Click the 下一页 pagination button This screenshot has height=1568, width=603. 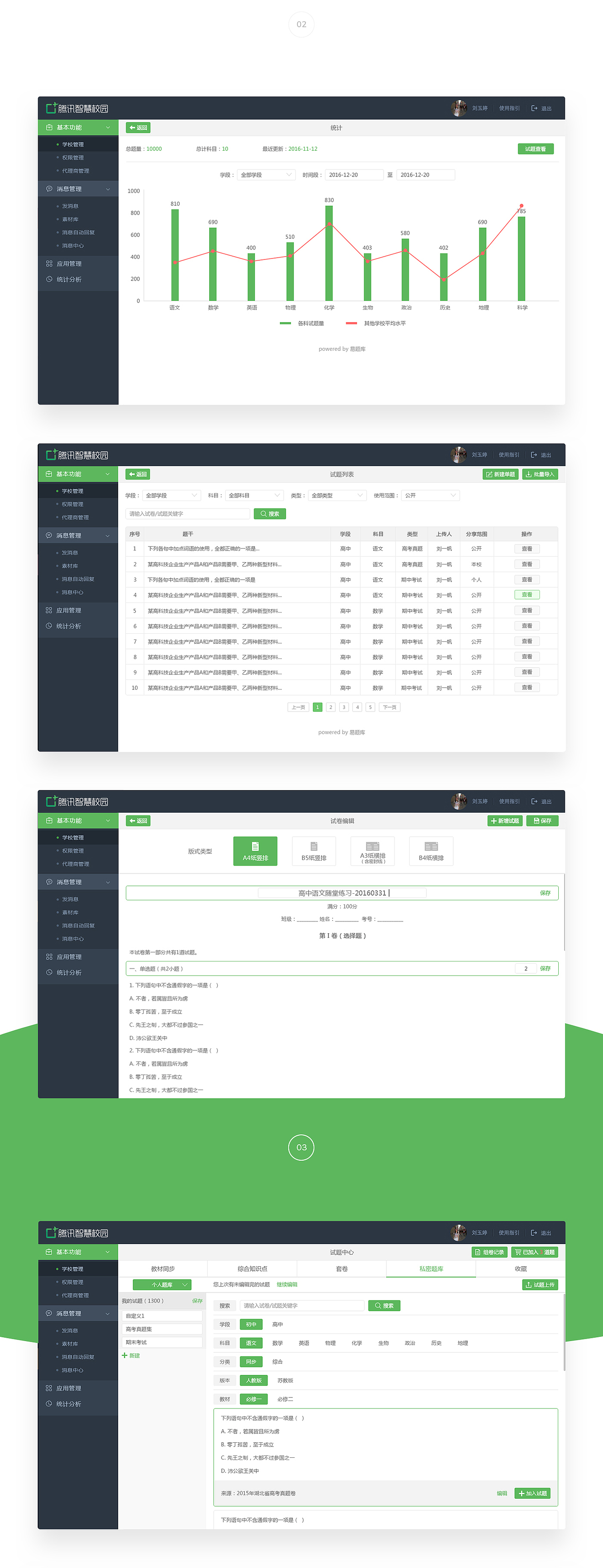pos(390,707)
